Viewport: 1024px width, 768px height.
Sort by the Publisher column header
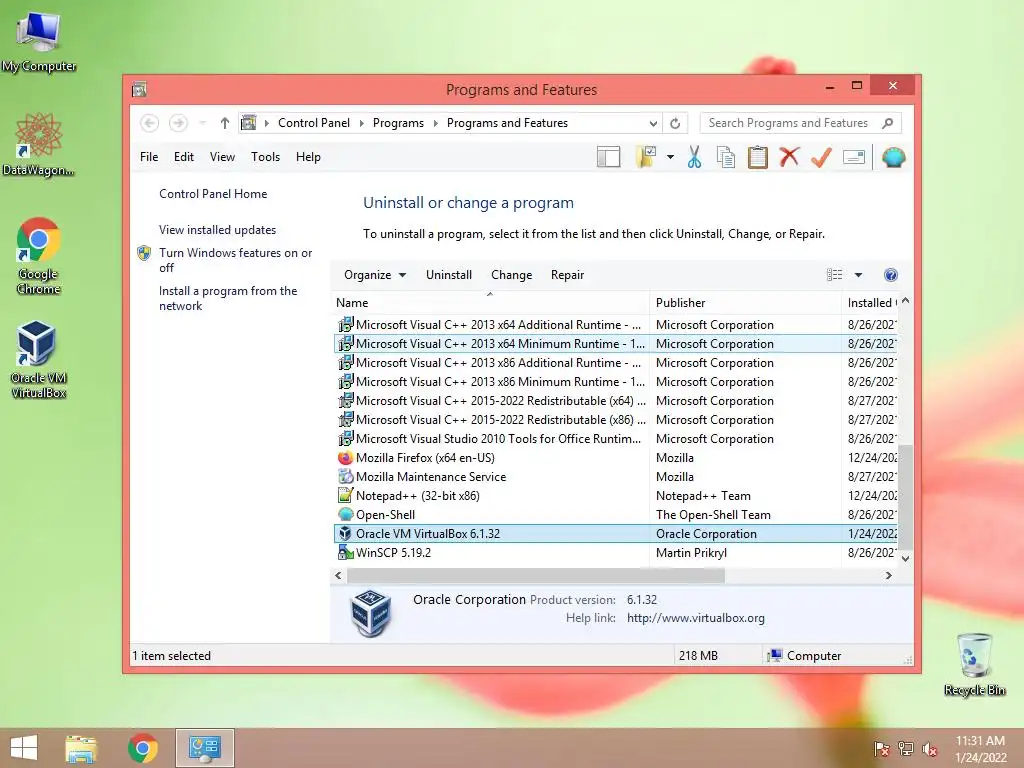pyautogui.click(x=745, y=302)
